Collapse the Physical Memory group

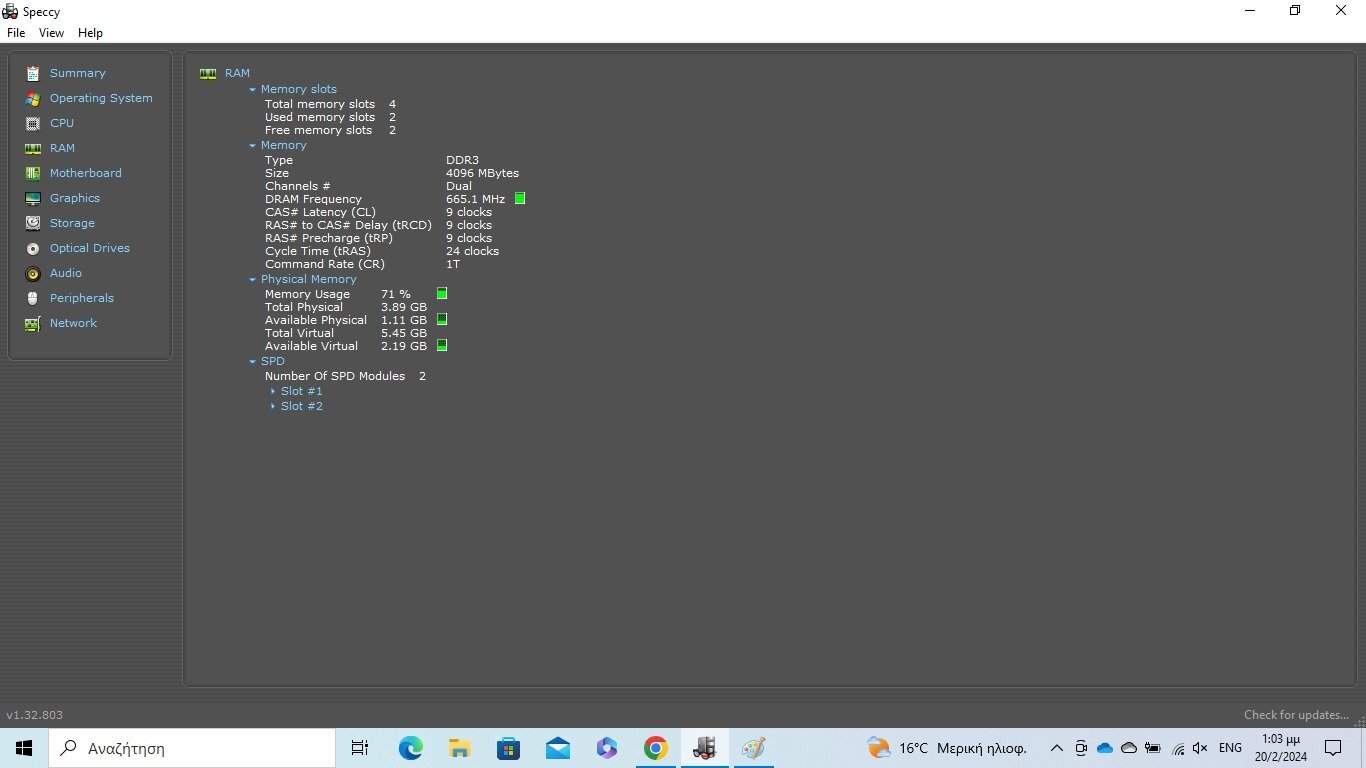(x=253, y=279)
